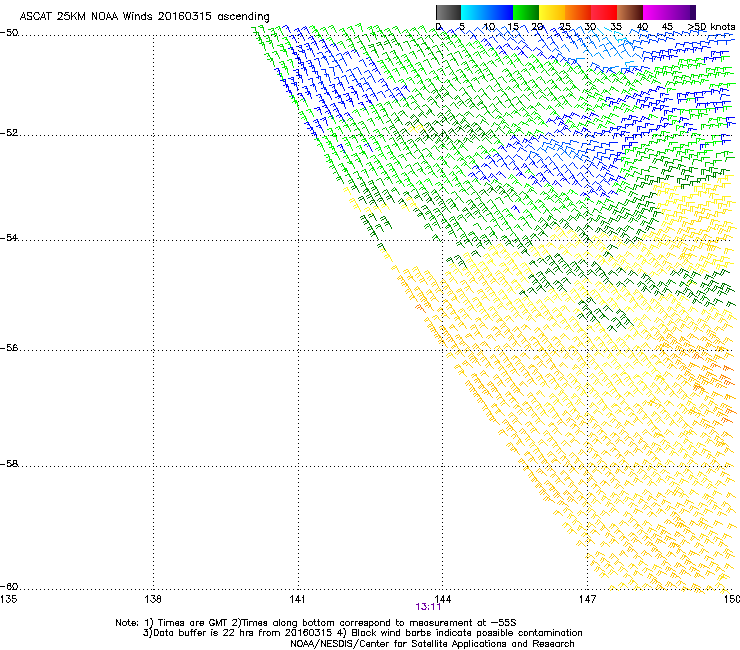Click the '147' longitude axis label
The image size is (740, 650).
coord(588,599)
